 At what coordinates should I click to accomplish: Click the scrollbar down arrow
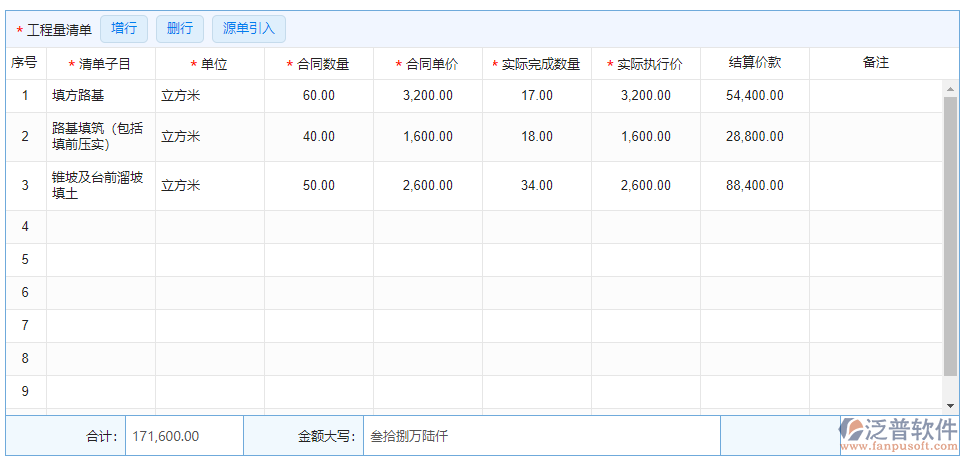click(950, 406)
